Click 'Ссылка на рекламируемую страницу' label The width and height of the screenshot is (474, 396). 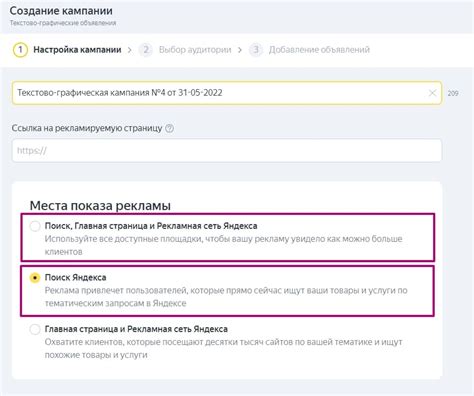pos(87,128)
